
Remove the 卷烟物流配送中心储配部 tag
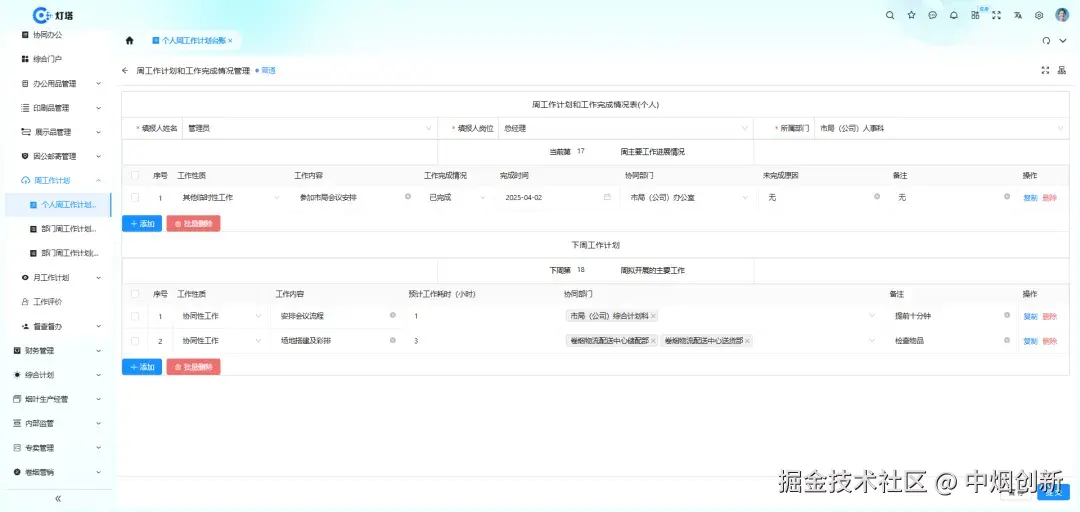653,341
